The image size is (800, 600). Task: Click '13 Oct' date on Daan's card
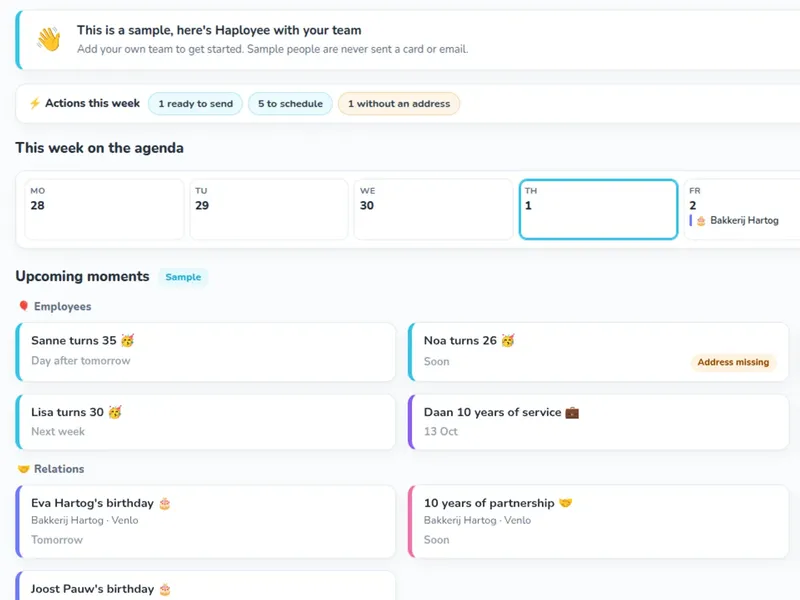pos(441,432)
